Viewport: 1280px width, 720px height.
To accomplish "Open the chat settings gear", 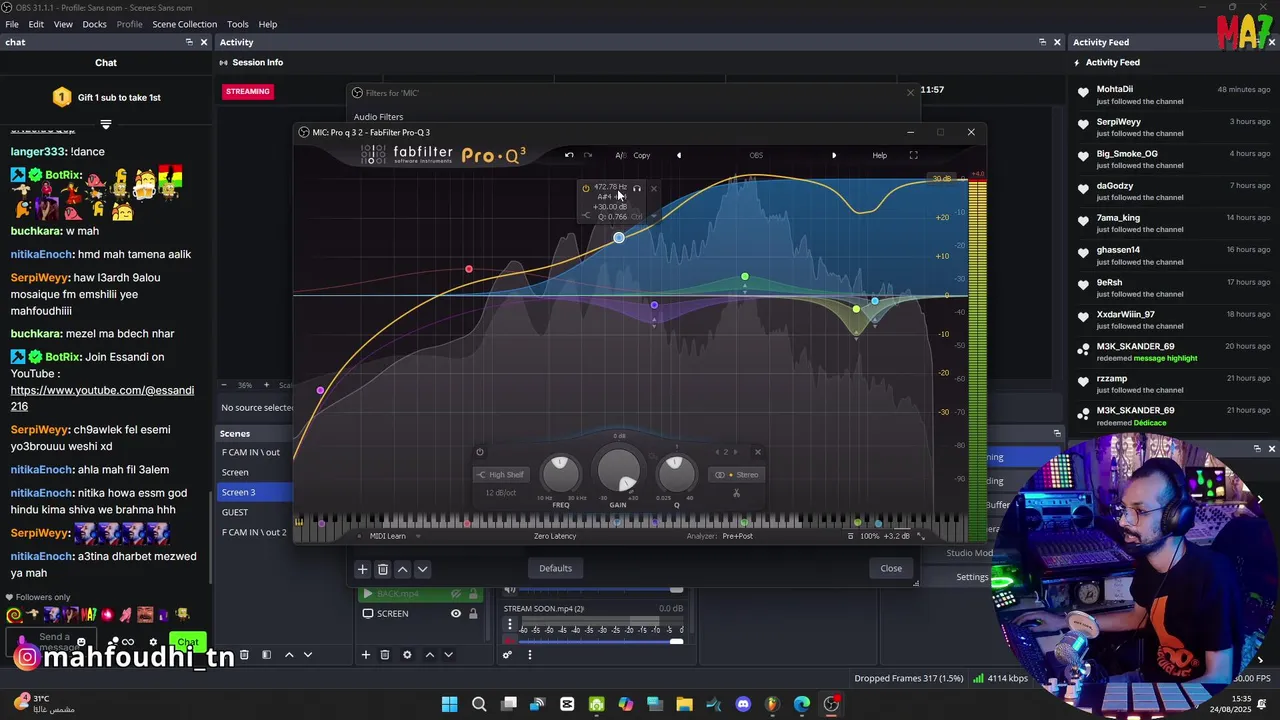I will [x=153, y=642].
